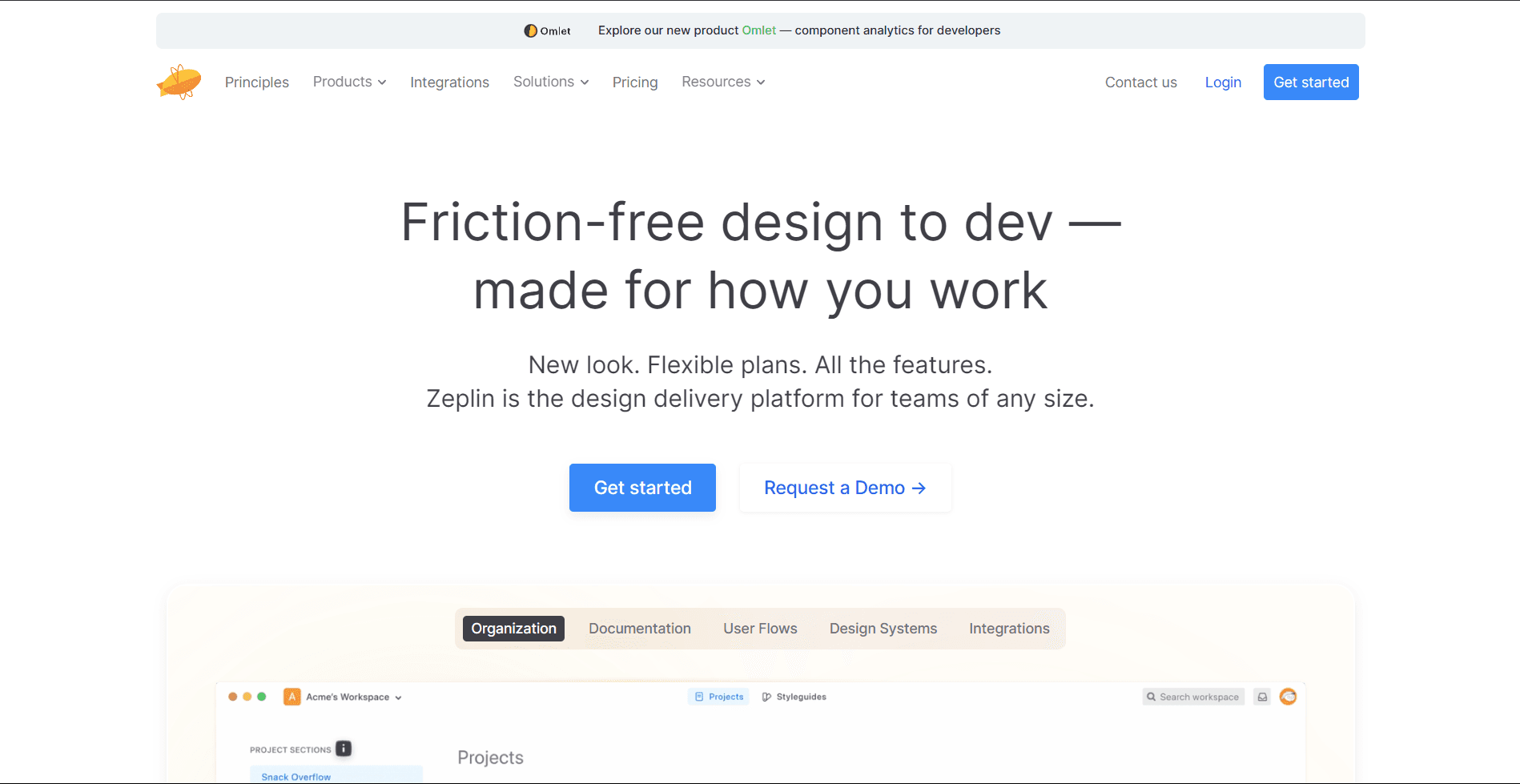Follow the green Omlet link in banner
This screenshot has width=1520, height=784.
758,30
